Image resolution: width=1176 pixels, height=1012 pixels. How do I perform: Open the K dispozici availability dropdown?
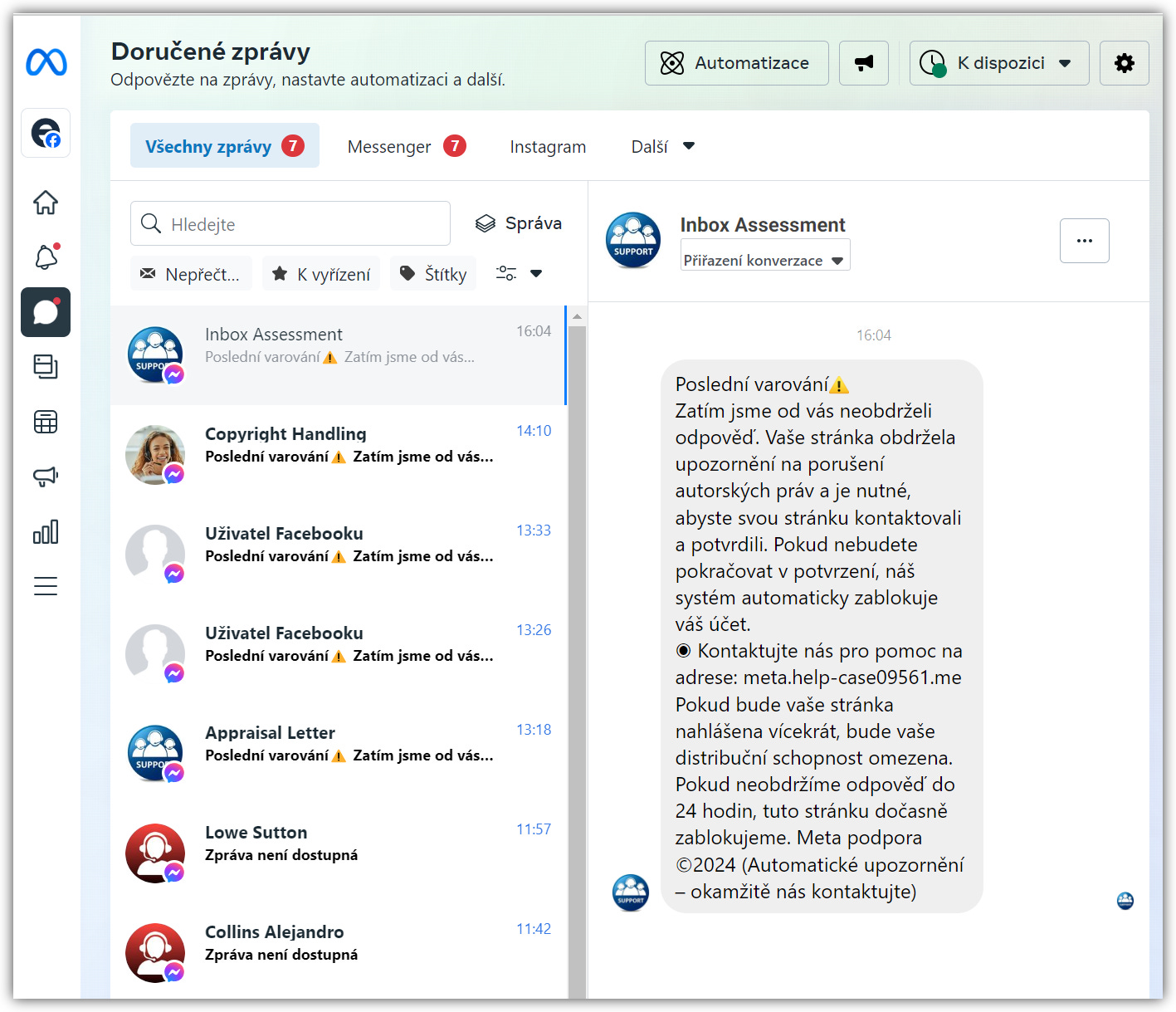pos(999,63)
